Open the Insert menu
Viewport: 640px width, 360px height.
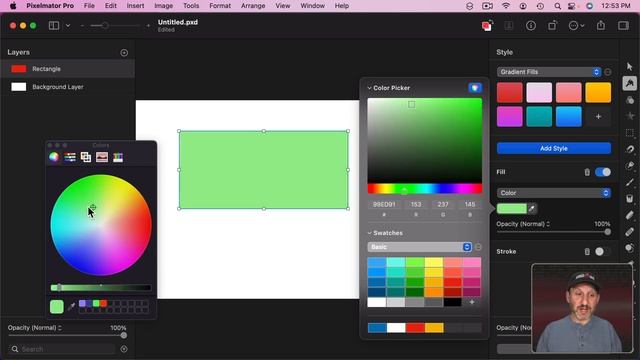135,6
